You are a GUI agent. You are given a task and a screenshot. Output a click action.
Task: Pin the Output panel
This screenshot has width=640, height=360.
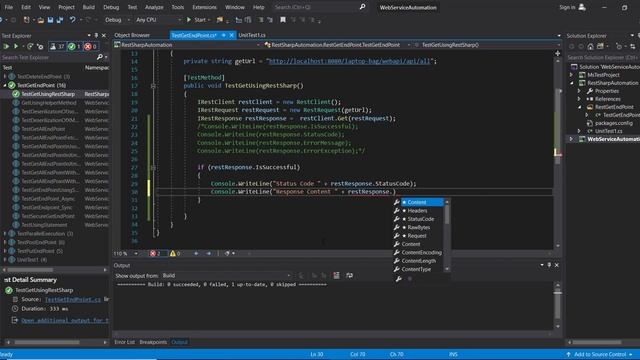click(x=549, y=265)
